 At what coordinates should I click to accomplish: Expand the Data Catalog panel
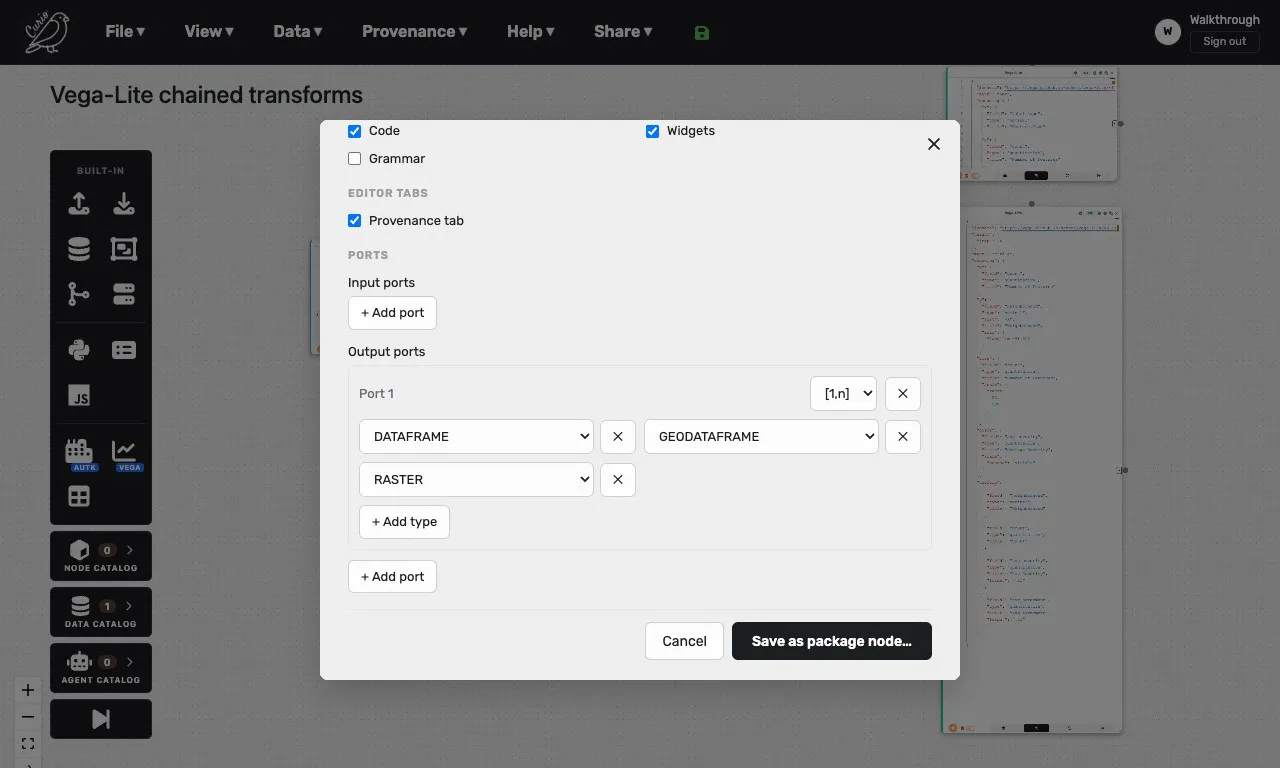(x=101, y=614)
